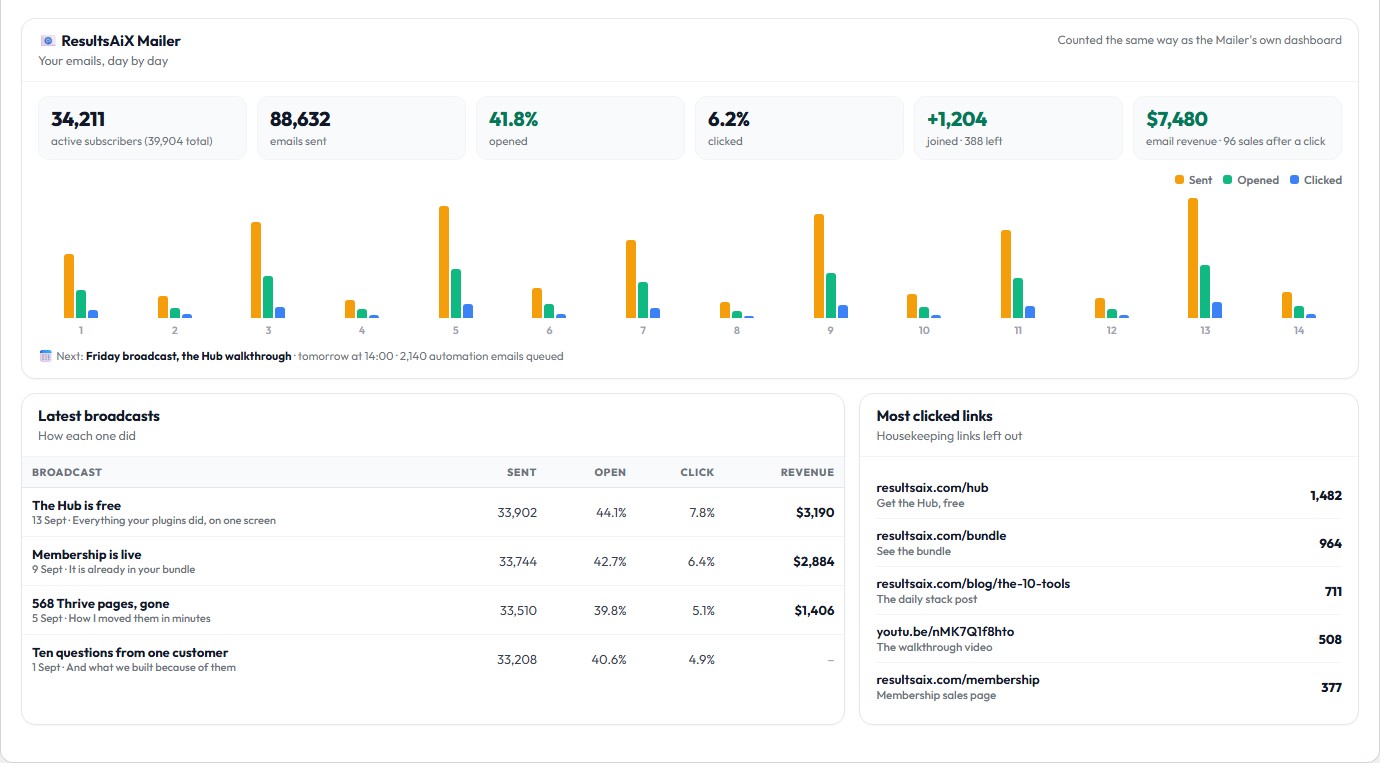Image resolution: width=1380 pixels, height=763 pixels.
Task: Click the $3,190 revenue value
Action: [x=814, y=513]
